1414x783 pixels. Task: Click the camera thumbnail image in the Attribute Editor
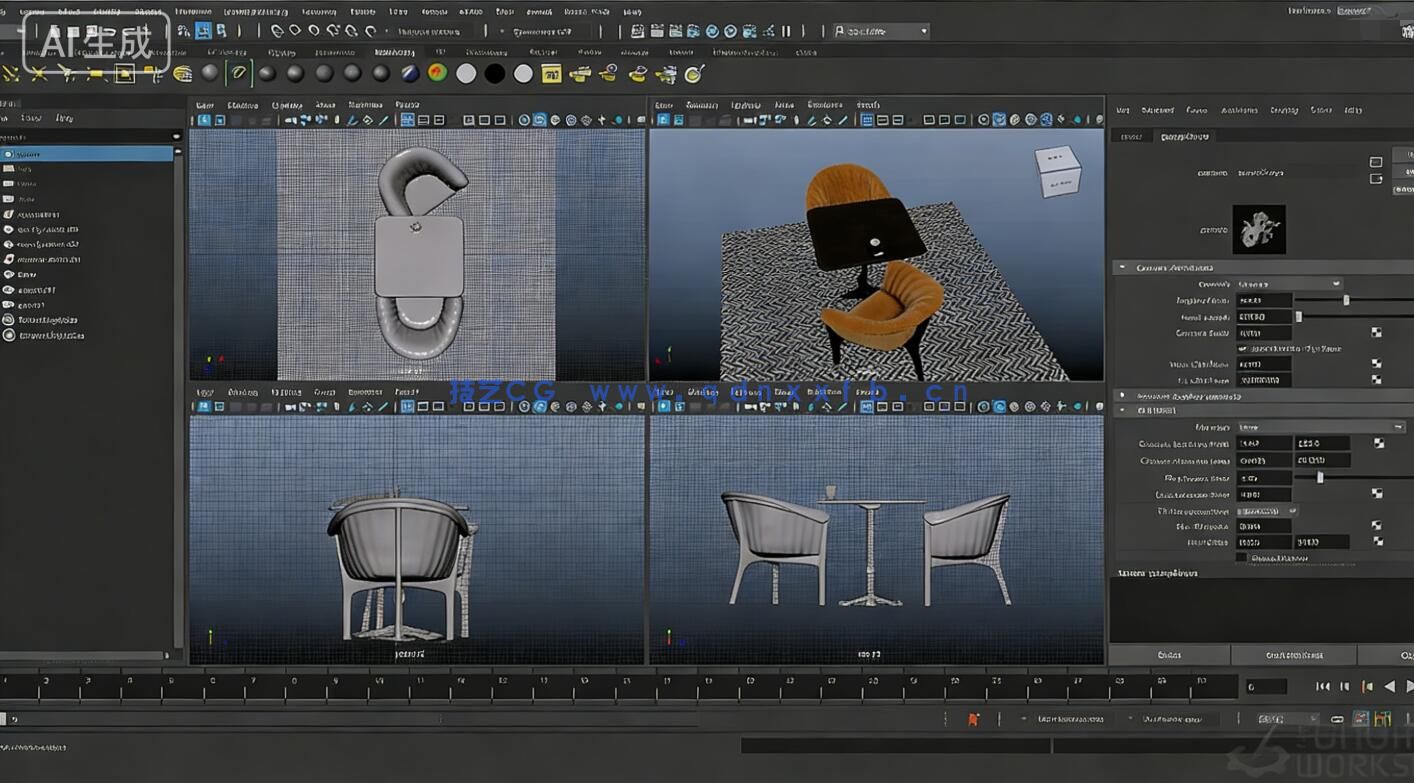(1259, 228)
